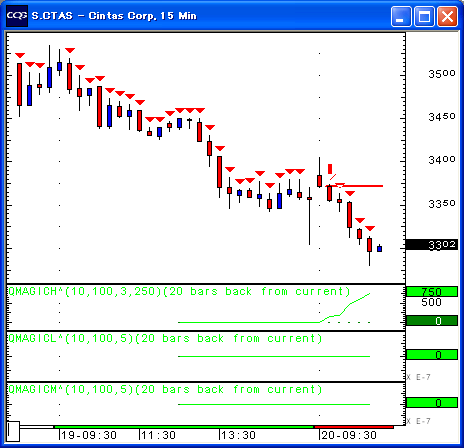The width and height of the screenshot is (464, 448).
Task: Click the green segment of the time scrollbar
Action: point(184,427)
